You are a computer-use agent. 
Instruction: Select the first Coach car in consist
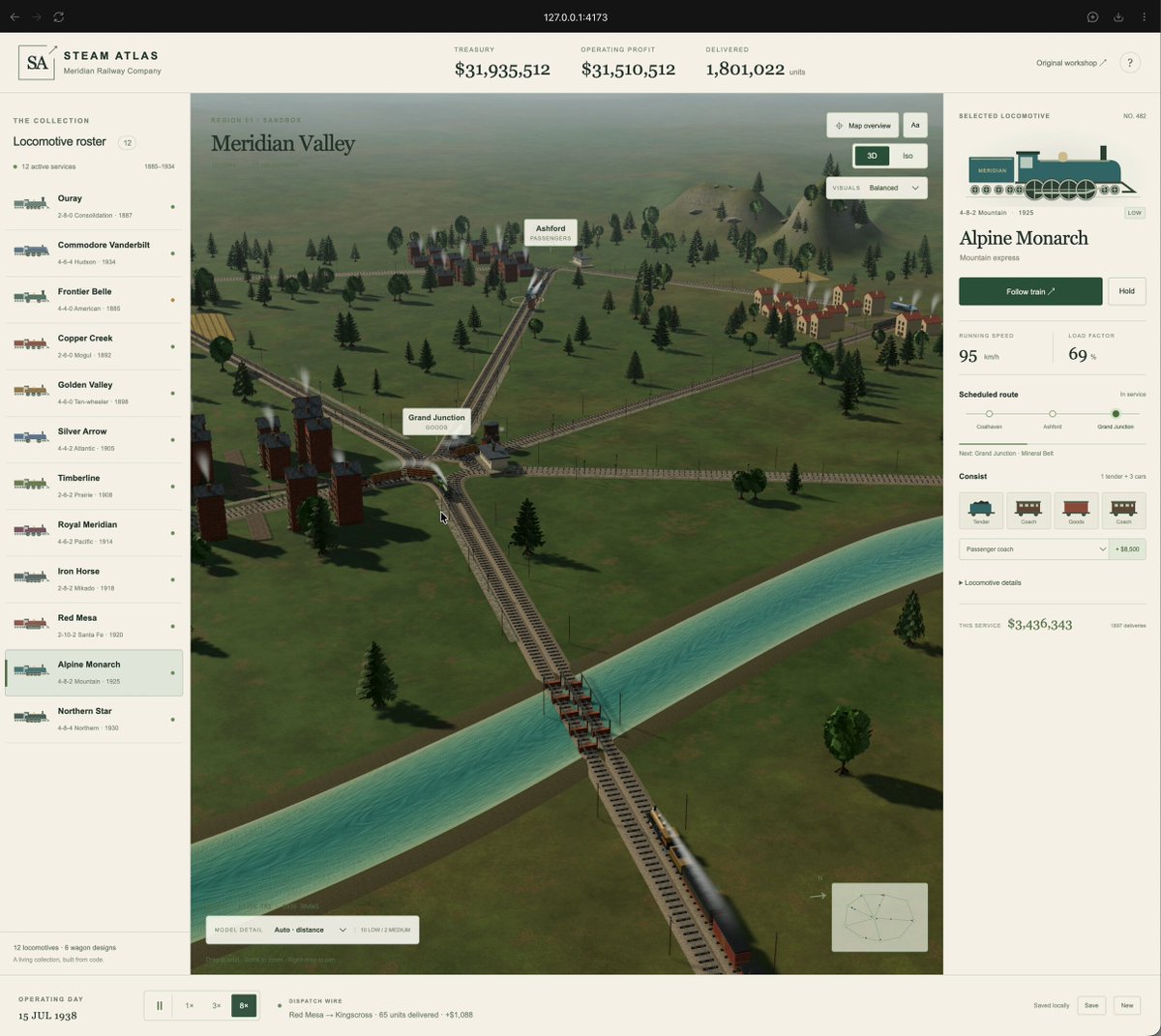1028,510
